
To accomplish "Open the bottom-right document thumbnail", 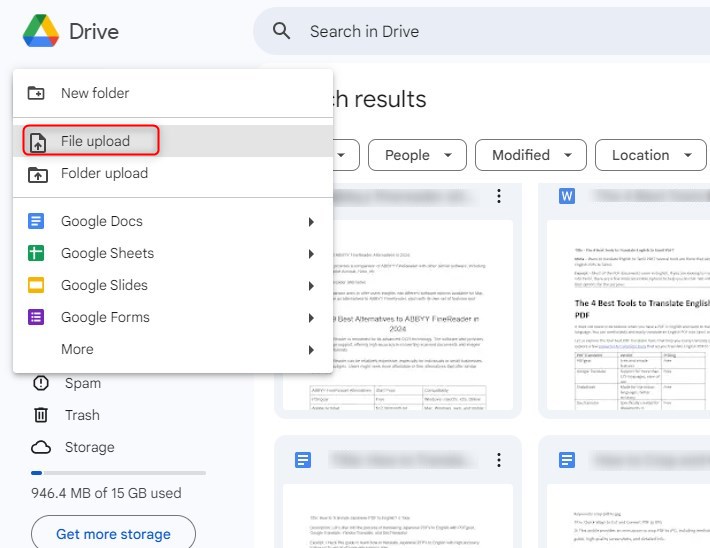I will [x=628, y=516].
